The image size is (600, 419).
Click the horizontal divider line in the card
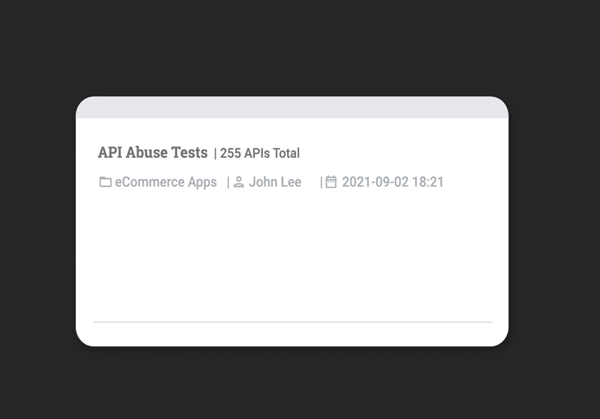tap(292, 322)
